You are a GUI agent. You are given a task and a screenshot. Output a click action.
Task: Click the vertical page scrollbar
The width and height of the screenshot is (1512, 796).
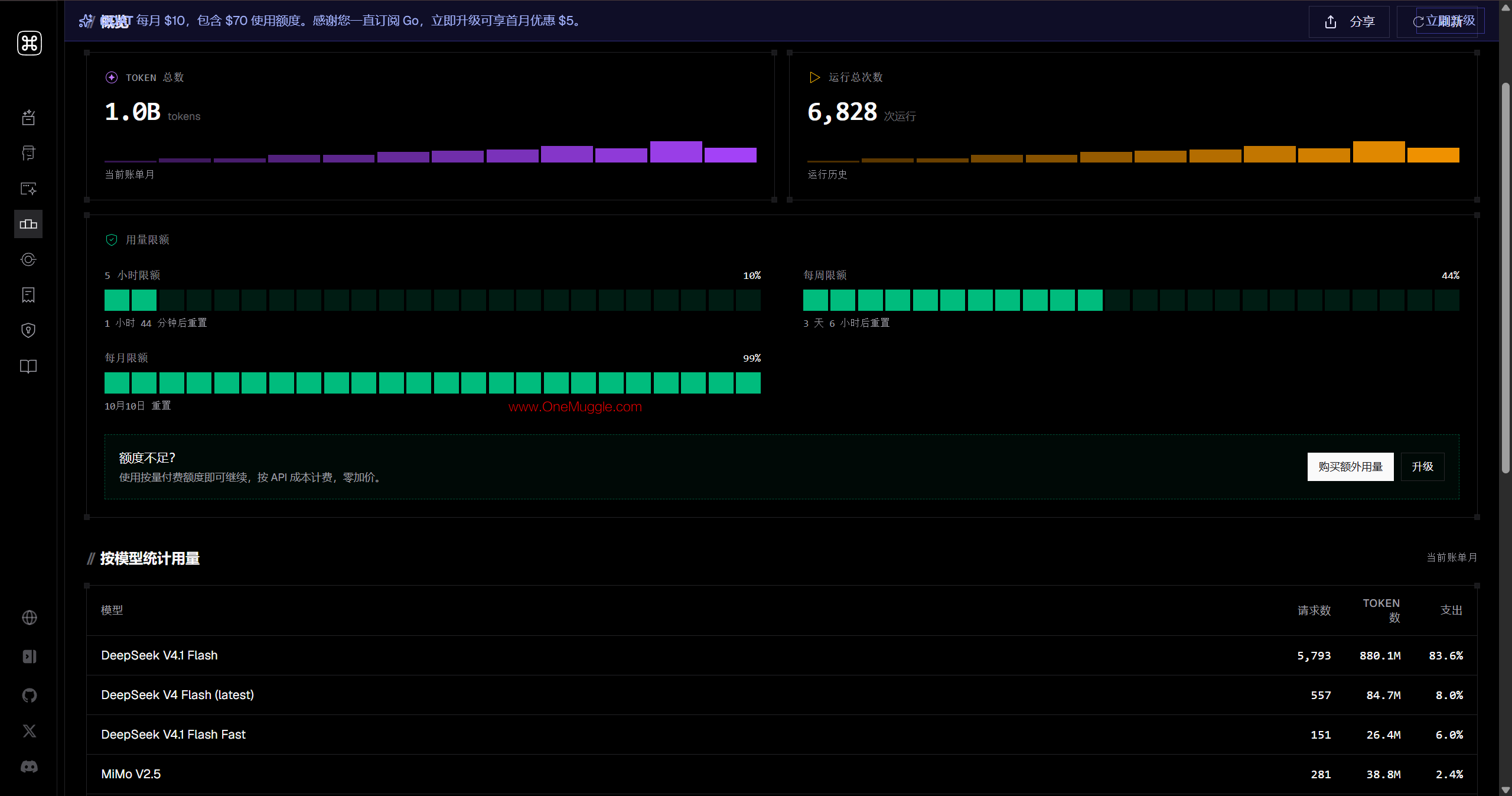click(x=1506, y=278)
